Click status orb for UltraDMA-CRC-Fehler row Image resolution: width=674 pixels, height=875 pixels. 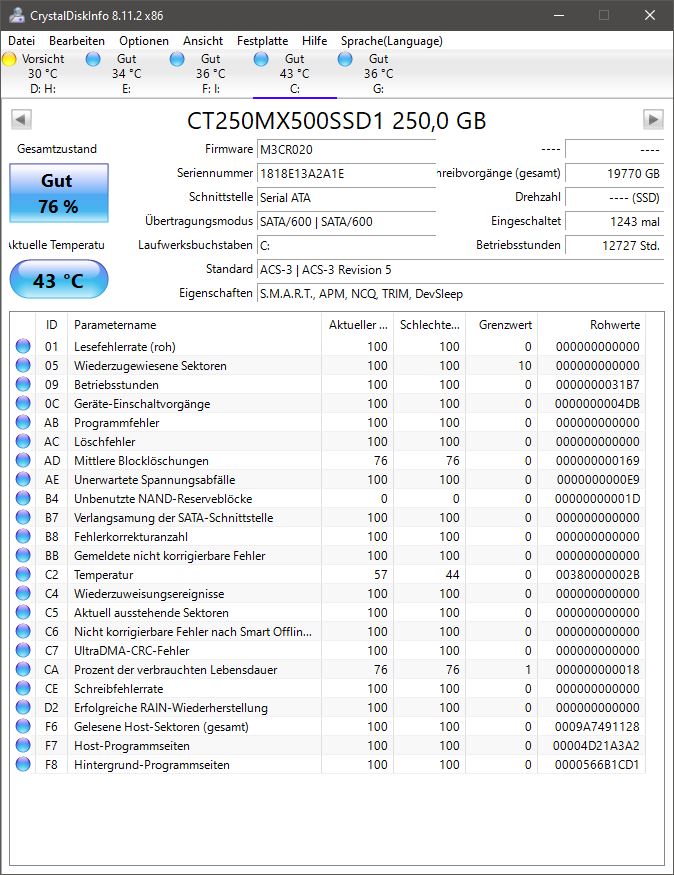click(23, 650)
